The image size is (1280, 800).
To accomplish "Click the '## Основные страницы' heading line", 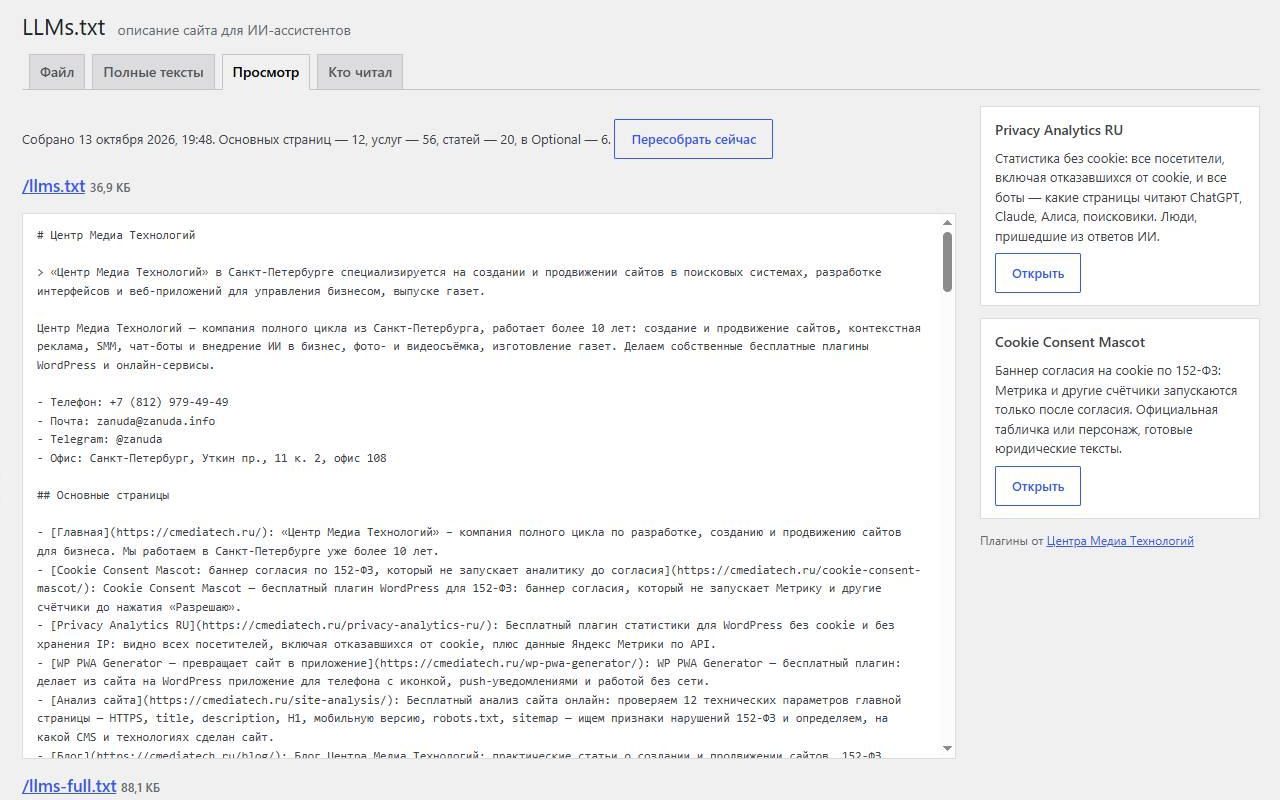I will [103, 495].
